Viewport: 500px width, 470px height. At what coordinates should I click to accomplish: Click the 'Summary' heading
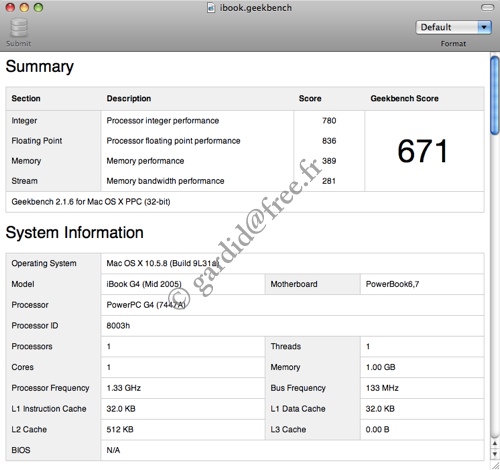point(40,67)
